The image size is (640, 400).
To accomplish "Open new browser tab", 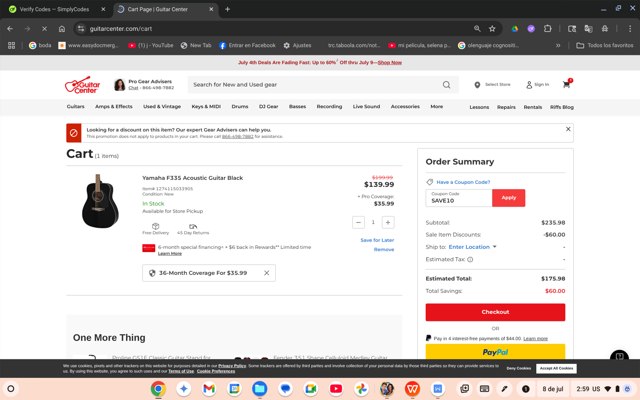I will (x=227, y=9).
